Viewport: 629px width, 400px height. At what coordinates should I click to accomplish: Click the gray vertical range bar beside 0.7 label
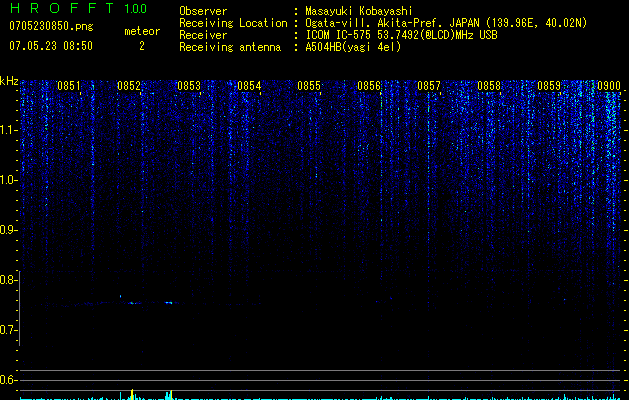(x=19, y=308)
